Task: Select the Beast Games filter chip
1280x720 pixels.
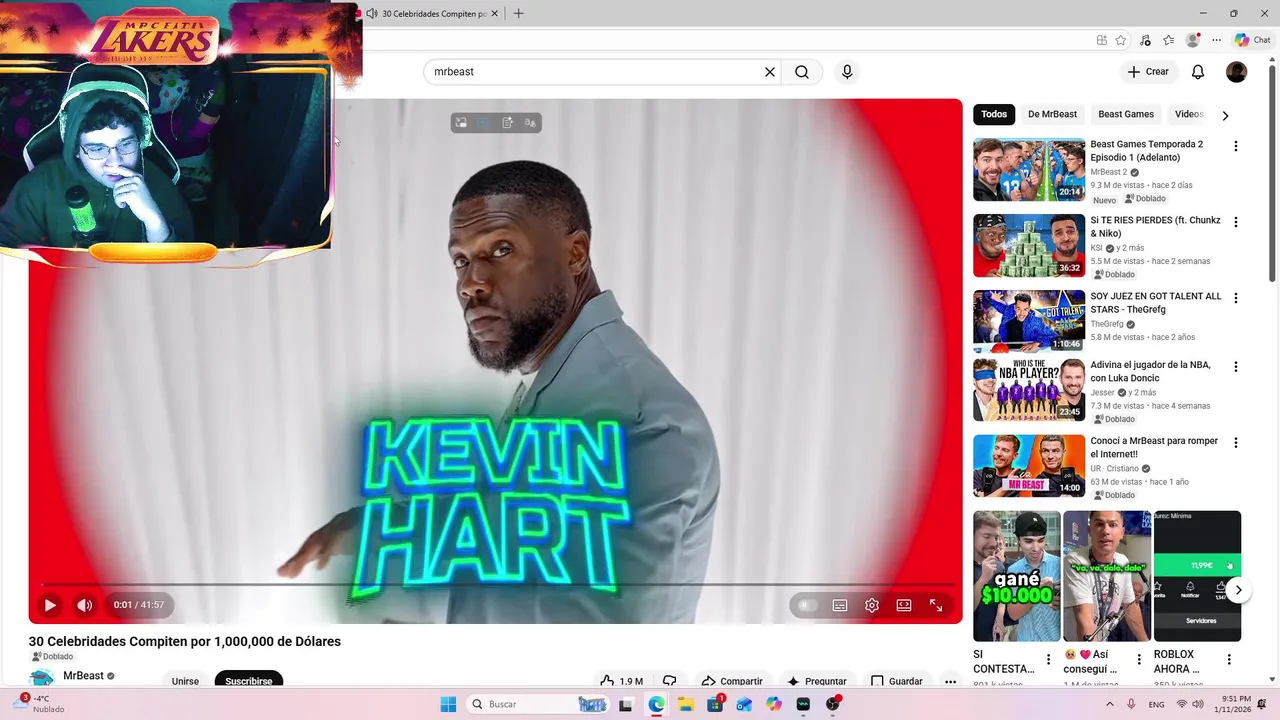Action: 1126,114
